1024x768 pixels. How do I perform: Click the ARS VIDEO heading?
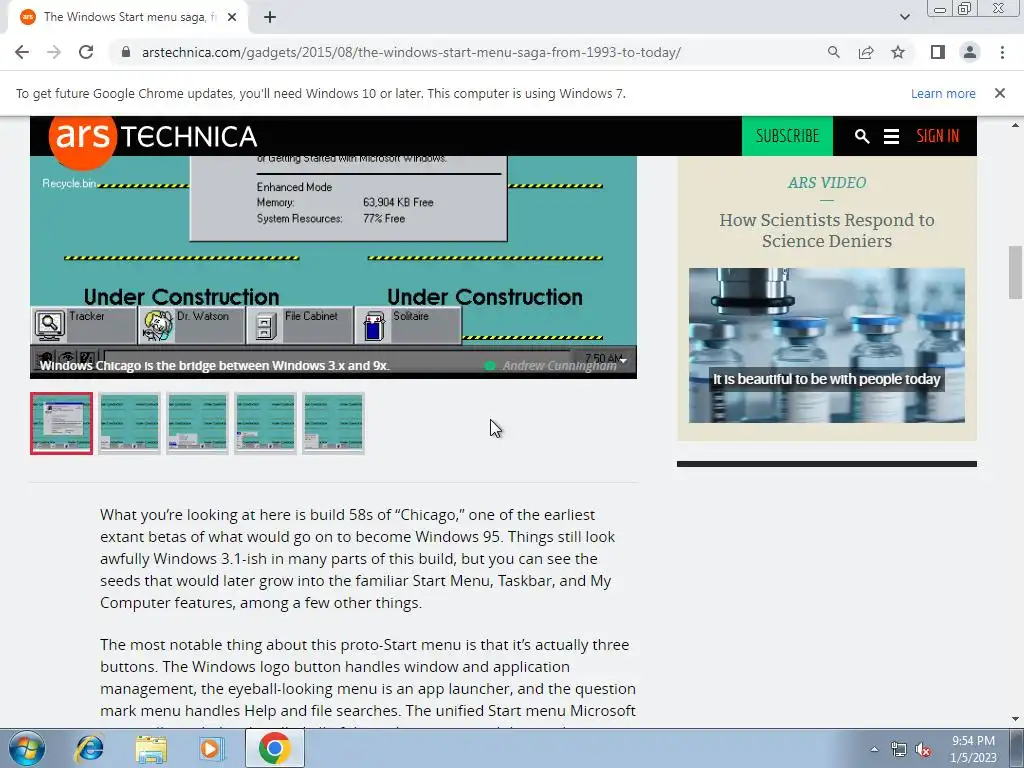point(827,183)
